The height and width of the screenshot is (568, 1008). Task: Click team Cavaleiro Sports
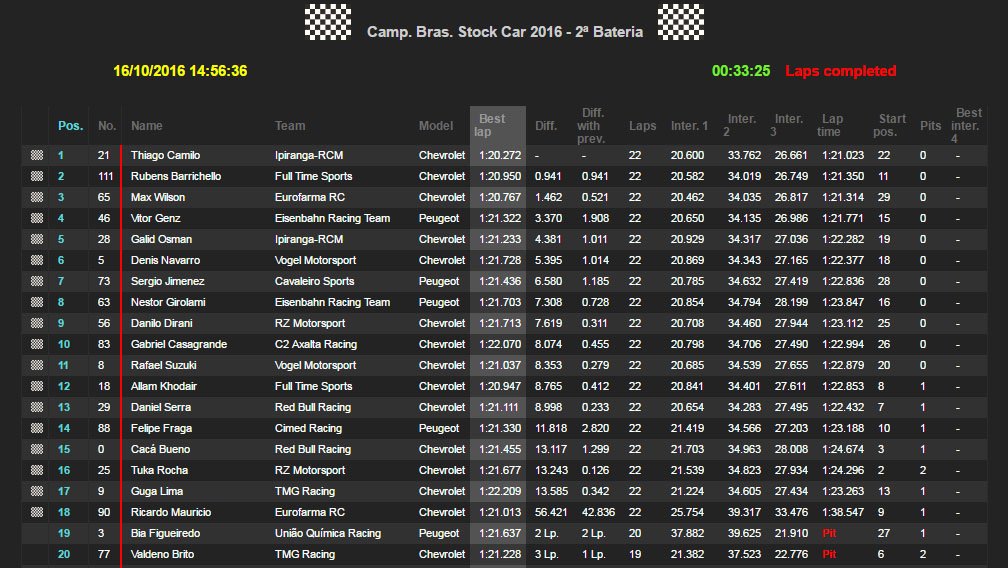click(314, 281)
